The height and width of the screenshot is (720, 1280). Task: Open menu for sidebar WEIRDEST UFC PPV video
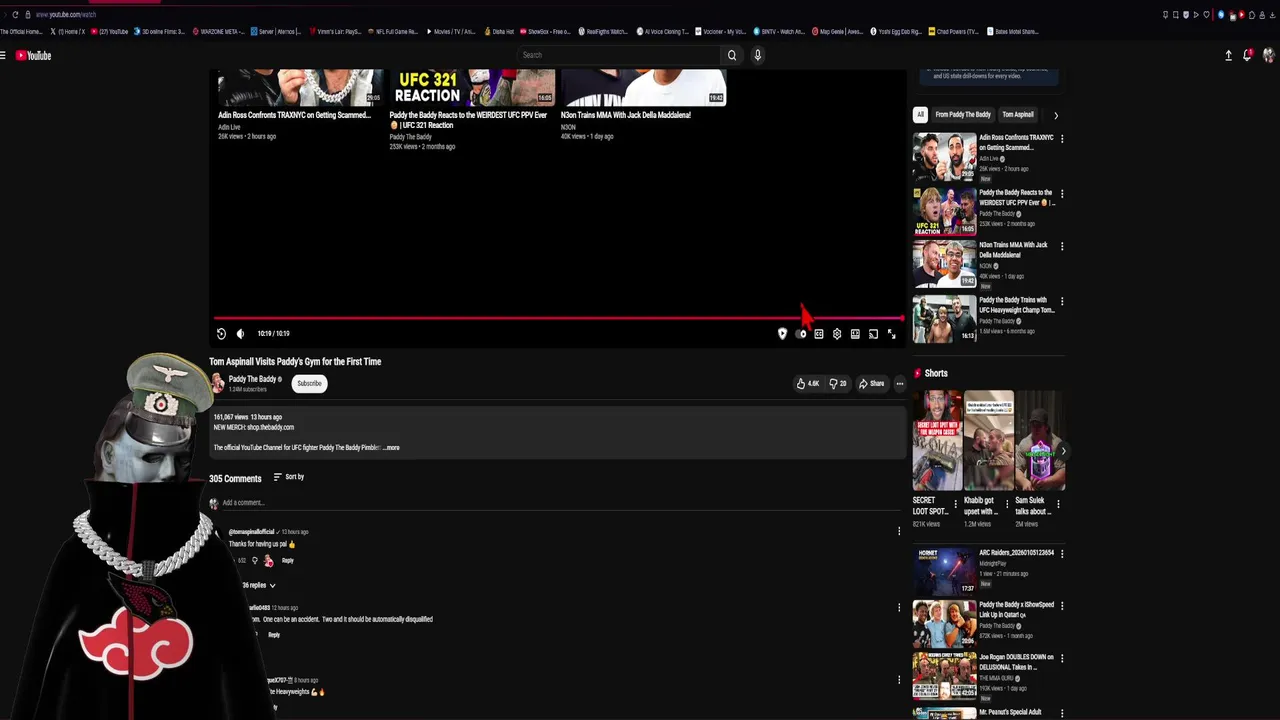tap(1062, 194)
